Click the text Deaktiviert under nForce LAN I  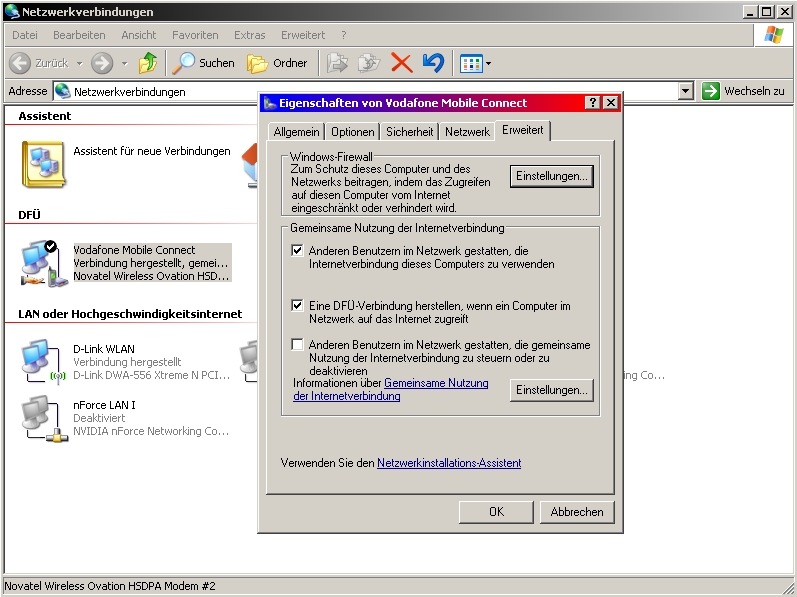point(99,418)
